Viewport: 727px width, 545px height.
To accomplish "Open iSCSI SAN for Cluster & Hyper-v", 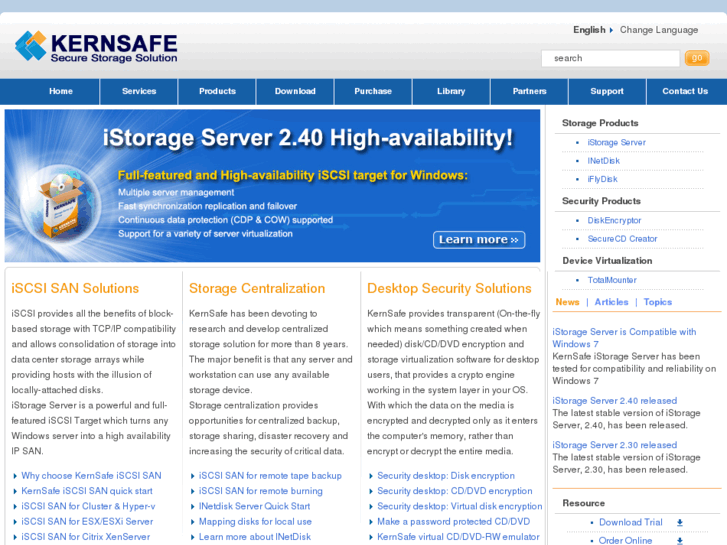I will (x=88, y=507).
